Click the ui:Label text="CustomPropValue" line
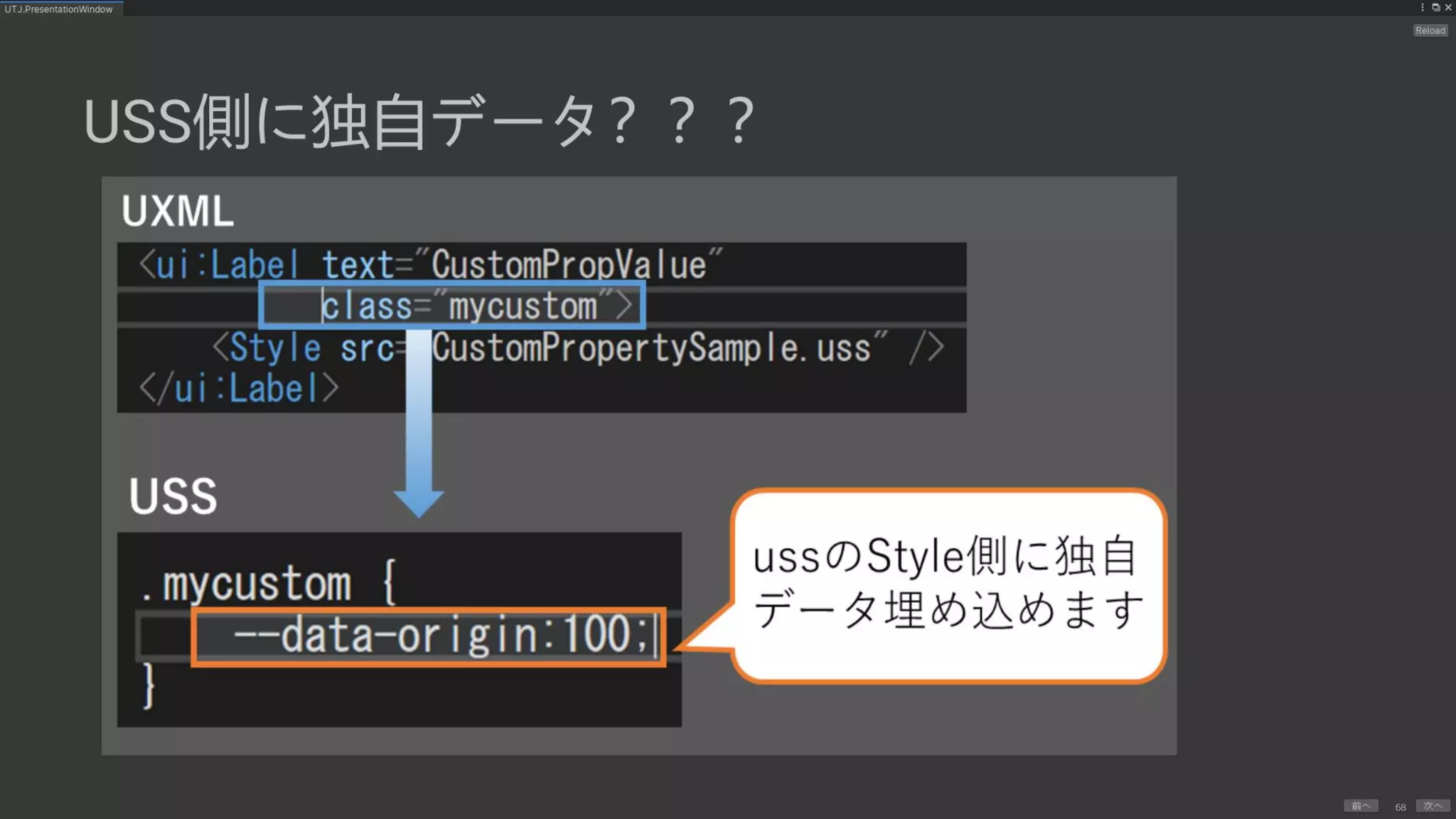This screenshot has height=819, width=1456. pyautogui.click(x=431, y=264)
